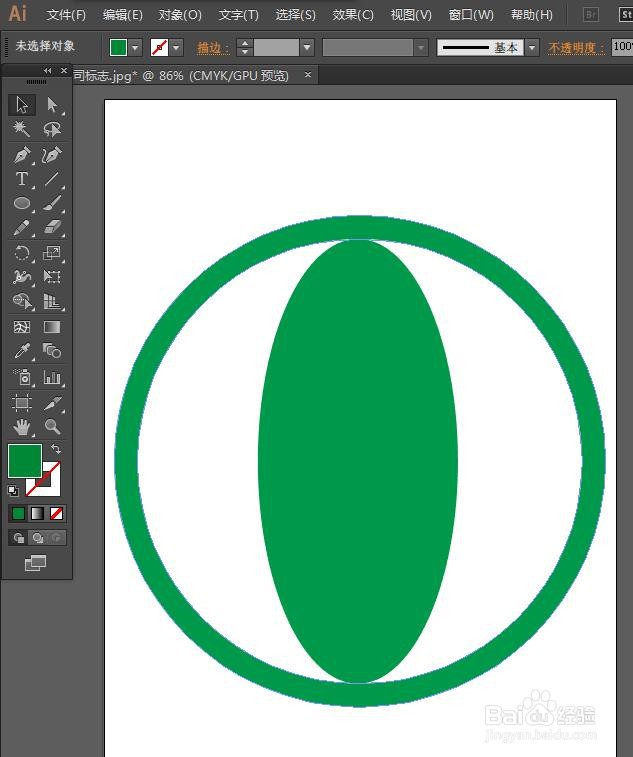Collapse the tools panel with double arrows
The height and width of the screenshot is (757, 633).
[x=47, y=70]
